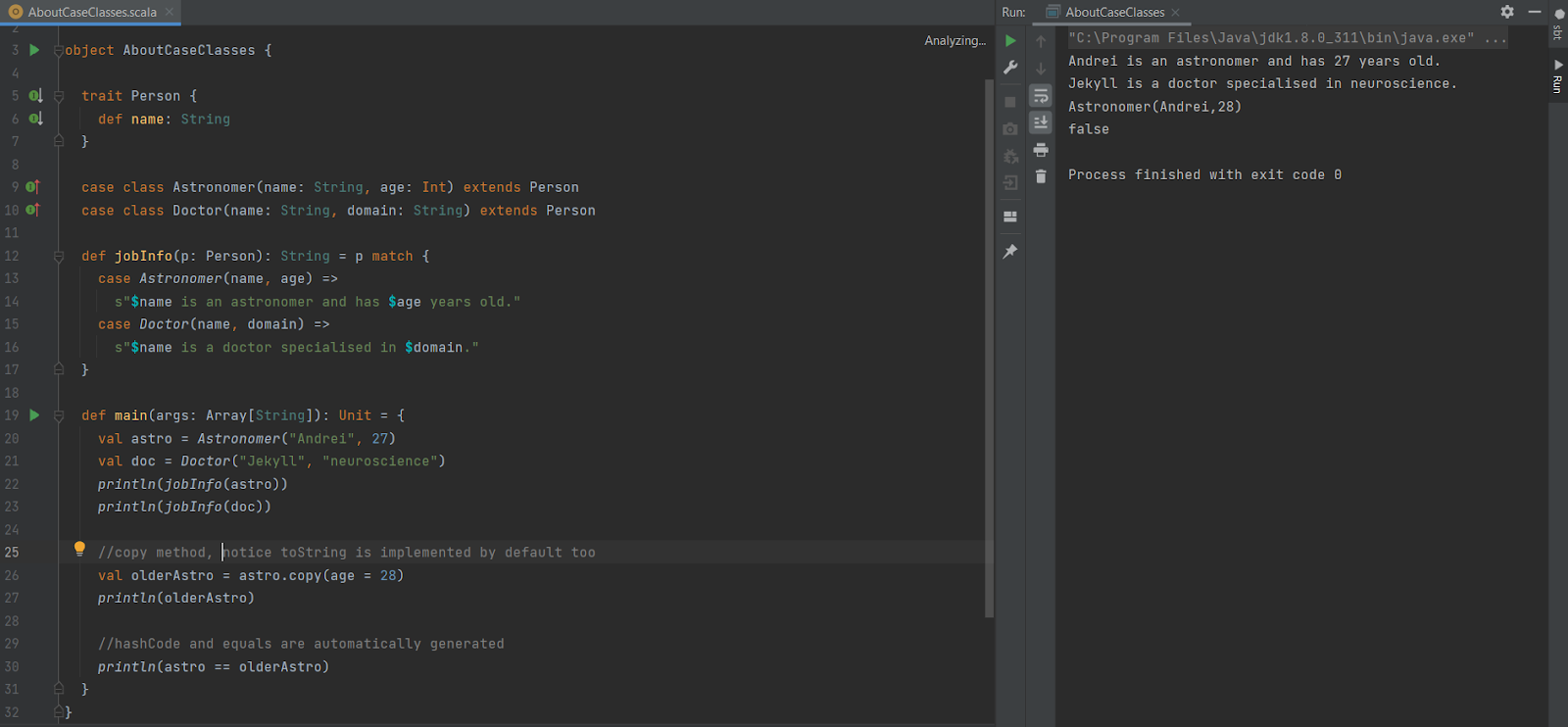This screenshot has height=727, width=1568.
Task: Collapse the object AboutCaseClasses block
Action: pos(58,51)
